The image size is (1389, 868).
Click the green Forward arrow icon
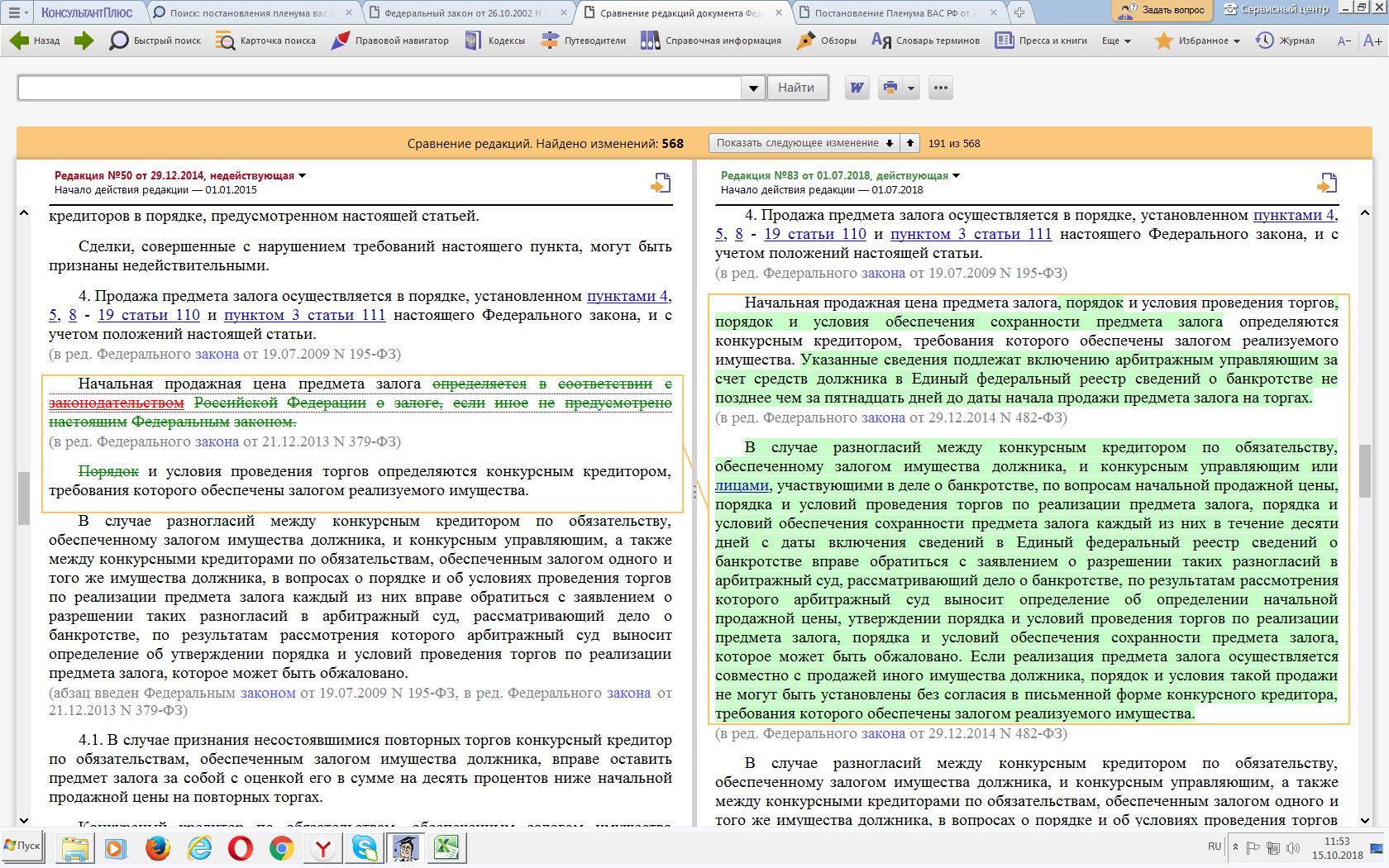point(84,41)
